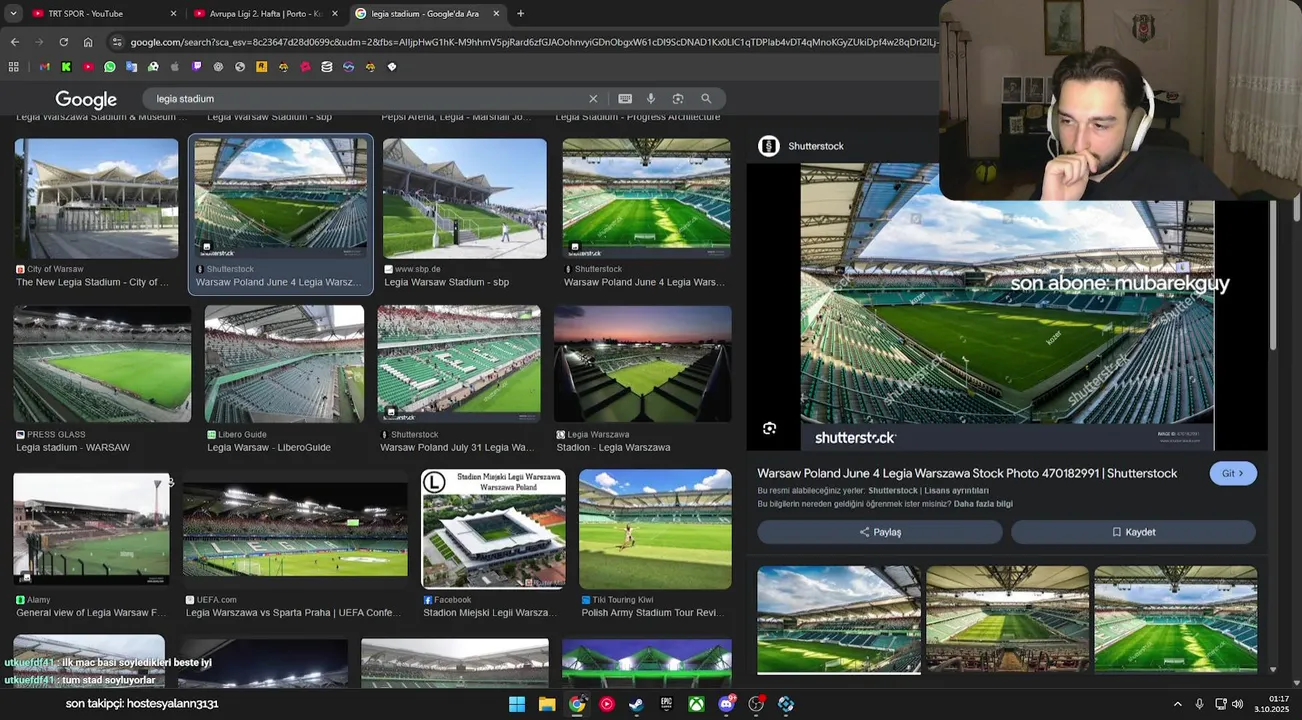Open Discord from taskbar

pos(726,704)
